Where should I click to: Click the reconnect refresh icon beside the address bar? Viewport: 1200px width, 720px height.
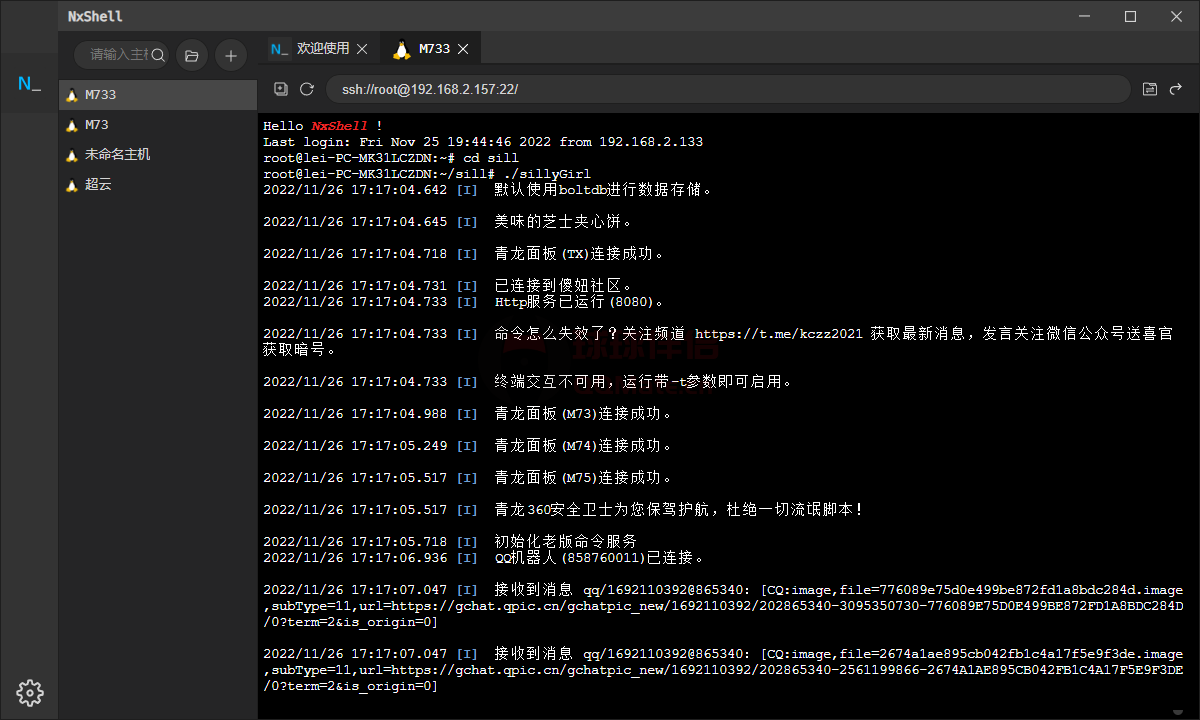point(307,89)
